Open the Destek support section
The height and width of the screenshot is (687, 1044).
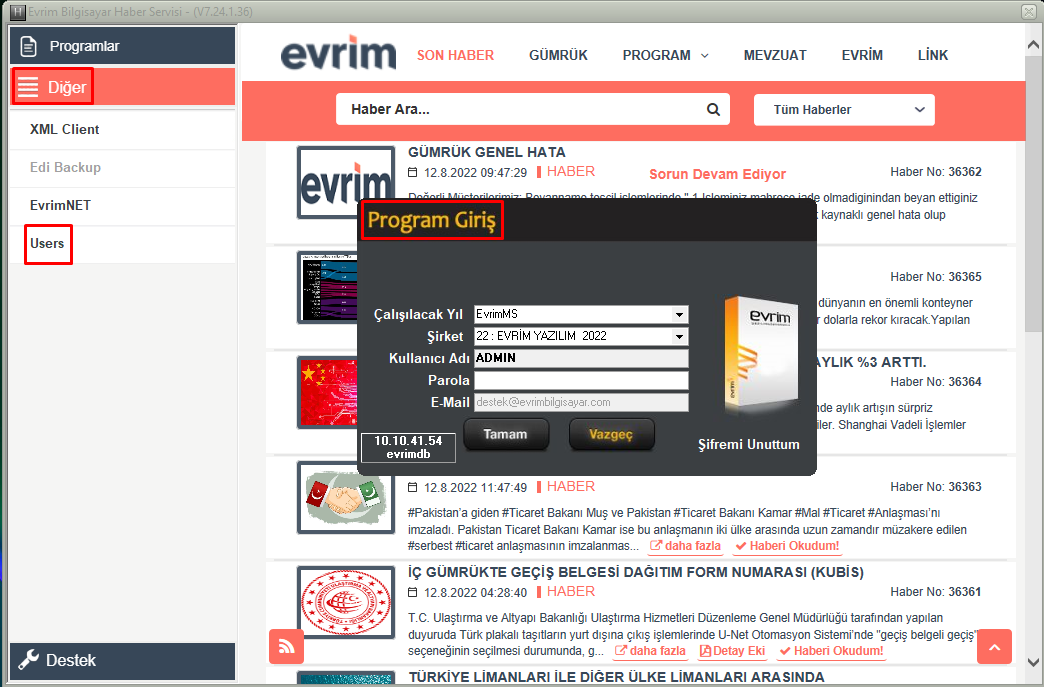123,660
